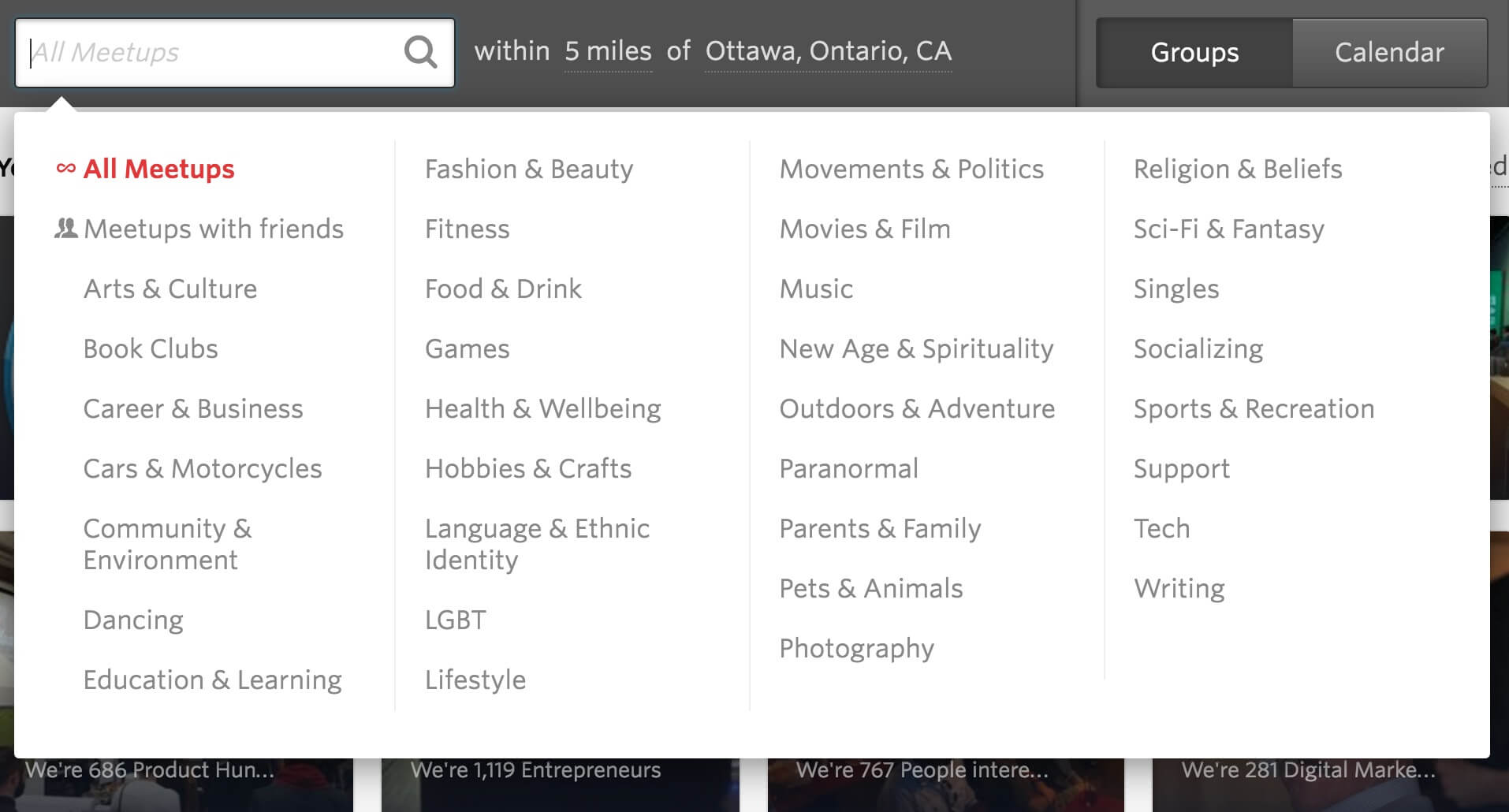
Task: Choose Language & Ethnic Identity category
Action: tap(537, 544)
